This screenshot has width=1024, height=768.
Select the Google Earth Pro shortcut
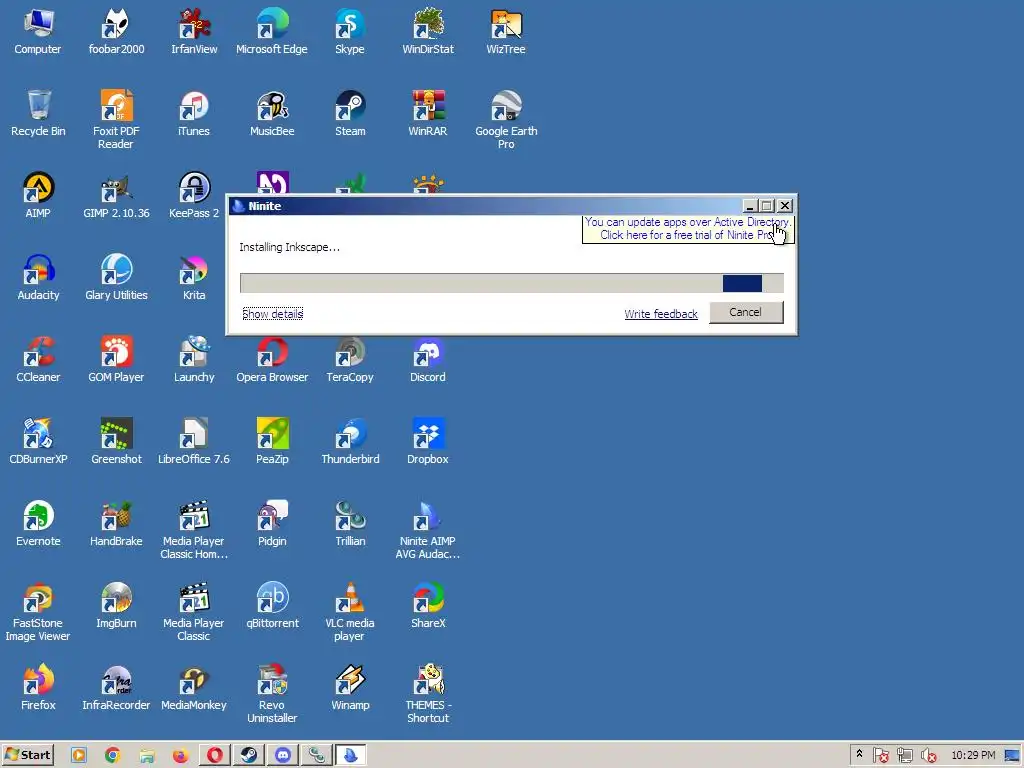point(506,120)
